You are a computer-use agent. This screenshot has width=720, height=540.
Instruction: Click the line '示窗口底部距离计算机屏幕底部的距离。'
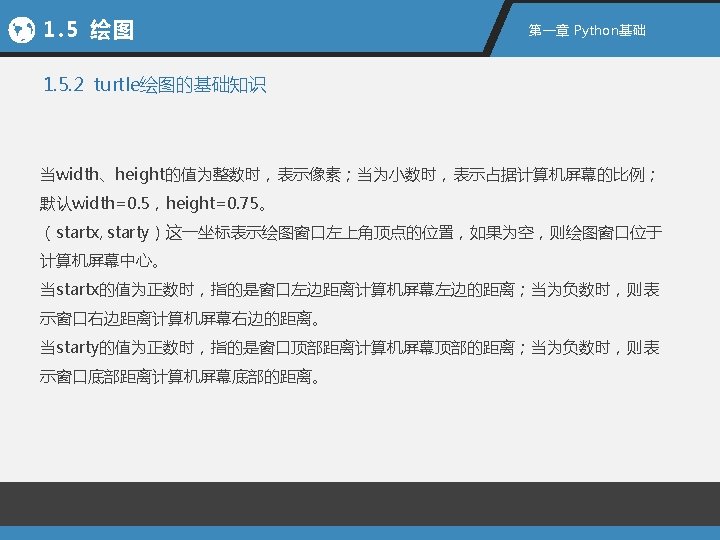pos(180,377)
